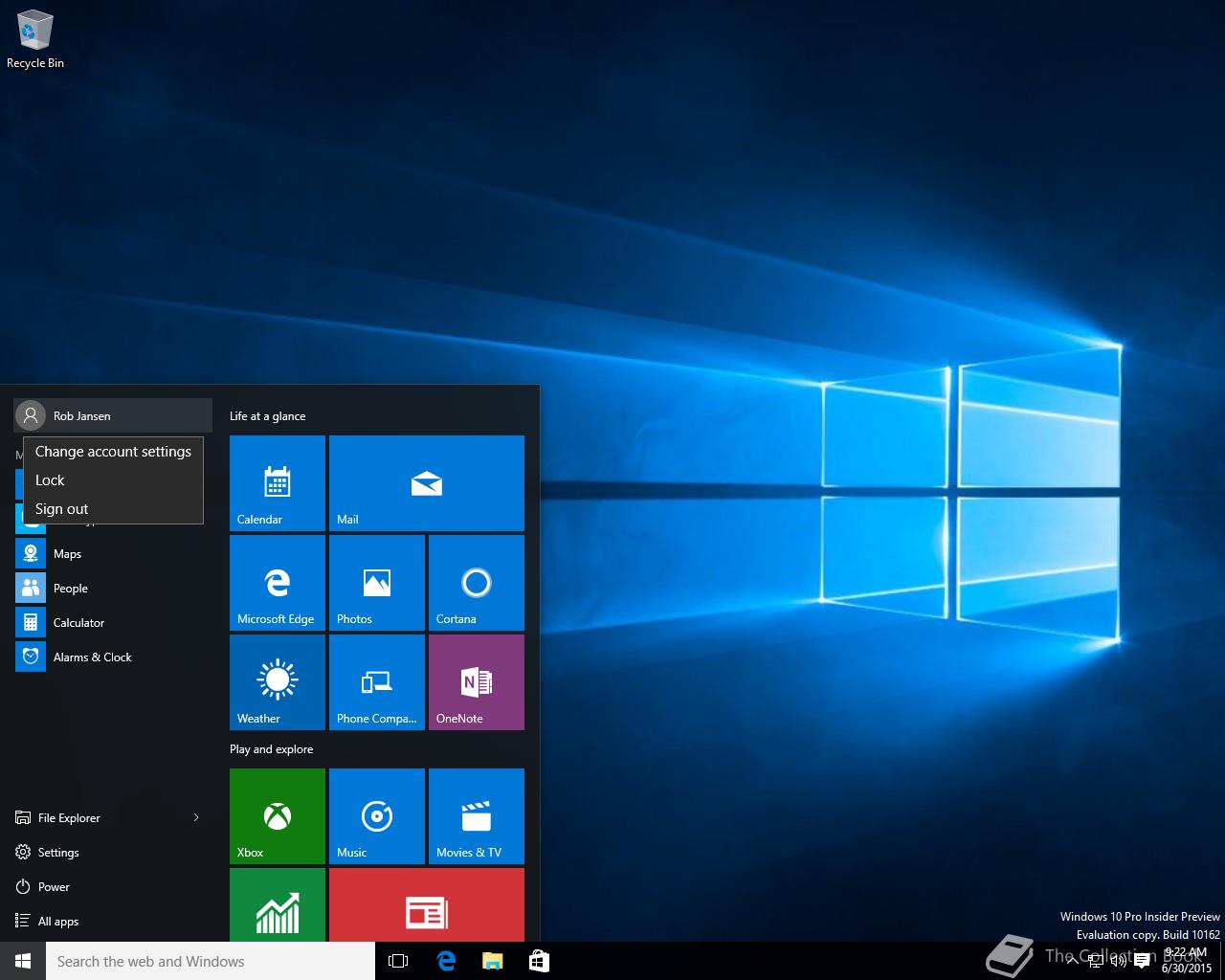The image size is (1225, 980).
Task: Open Settings from the Start menu
Action: pyautogui.click(x=111, y=852)
